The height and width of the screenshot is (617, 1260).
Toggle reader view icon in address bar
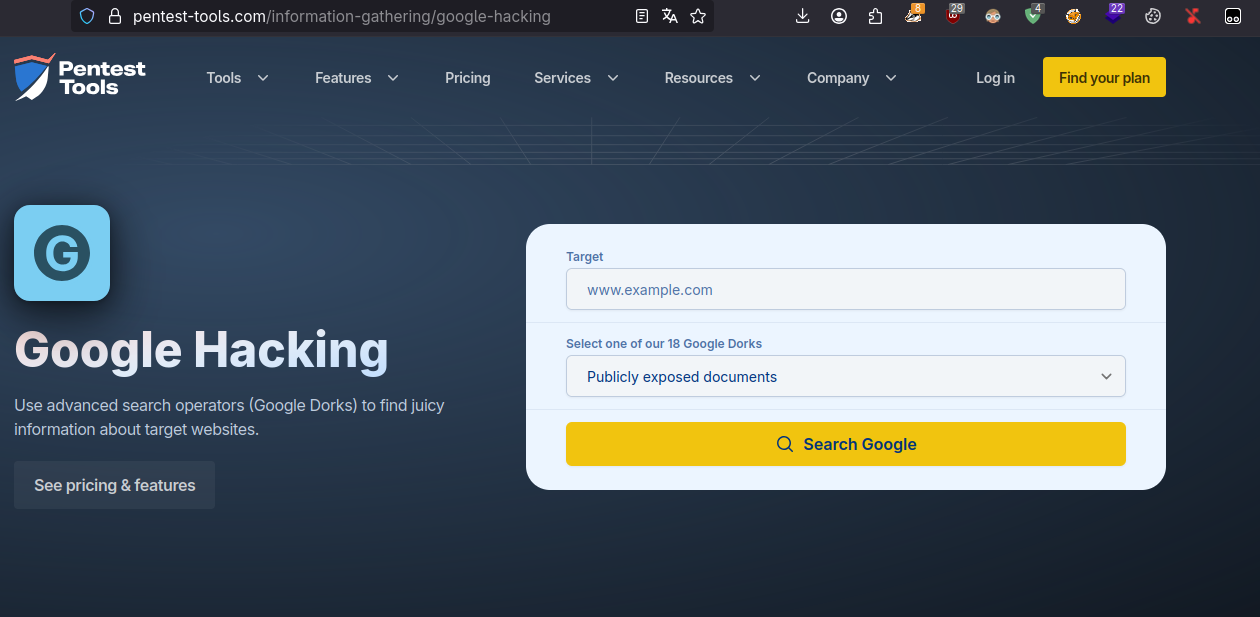(x=642, y=16)
